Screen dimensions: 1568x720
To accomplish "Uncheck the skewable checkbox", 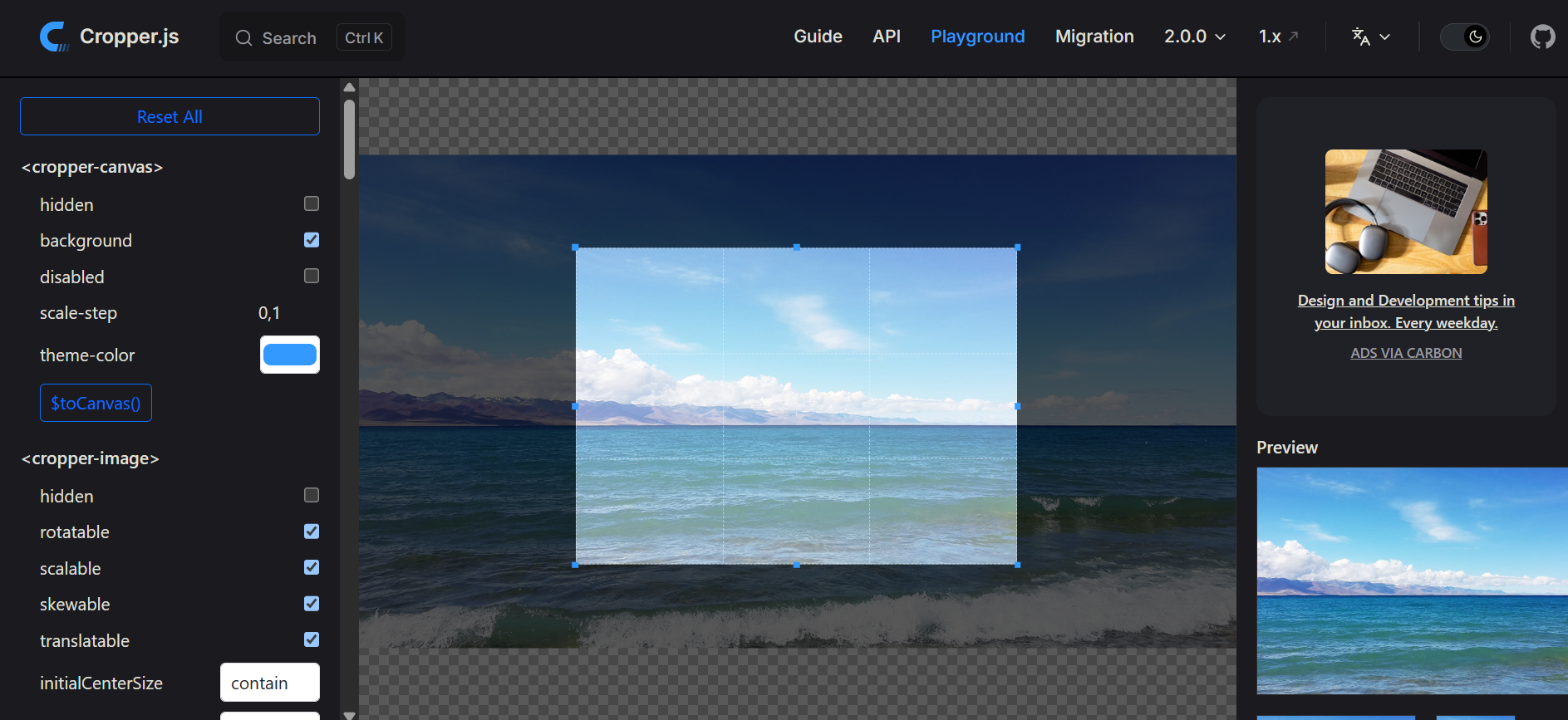I will tap(312, 604).
